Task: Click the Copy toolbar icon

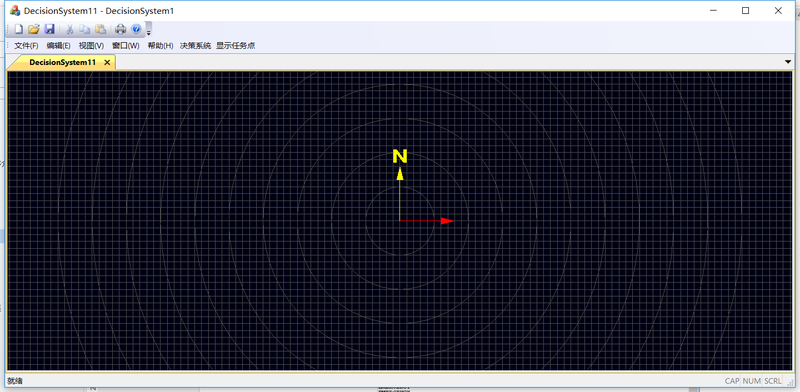Action: tap(85, 29)
